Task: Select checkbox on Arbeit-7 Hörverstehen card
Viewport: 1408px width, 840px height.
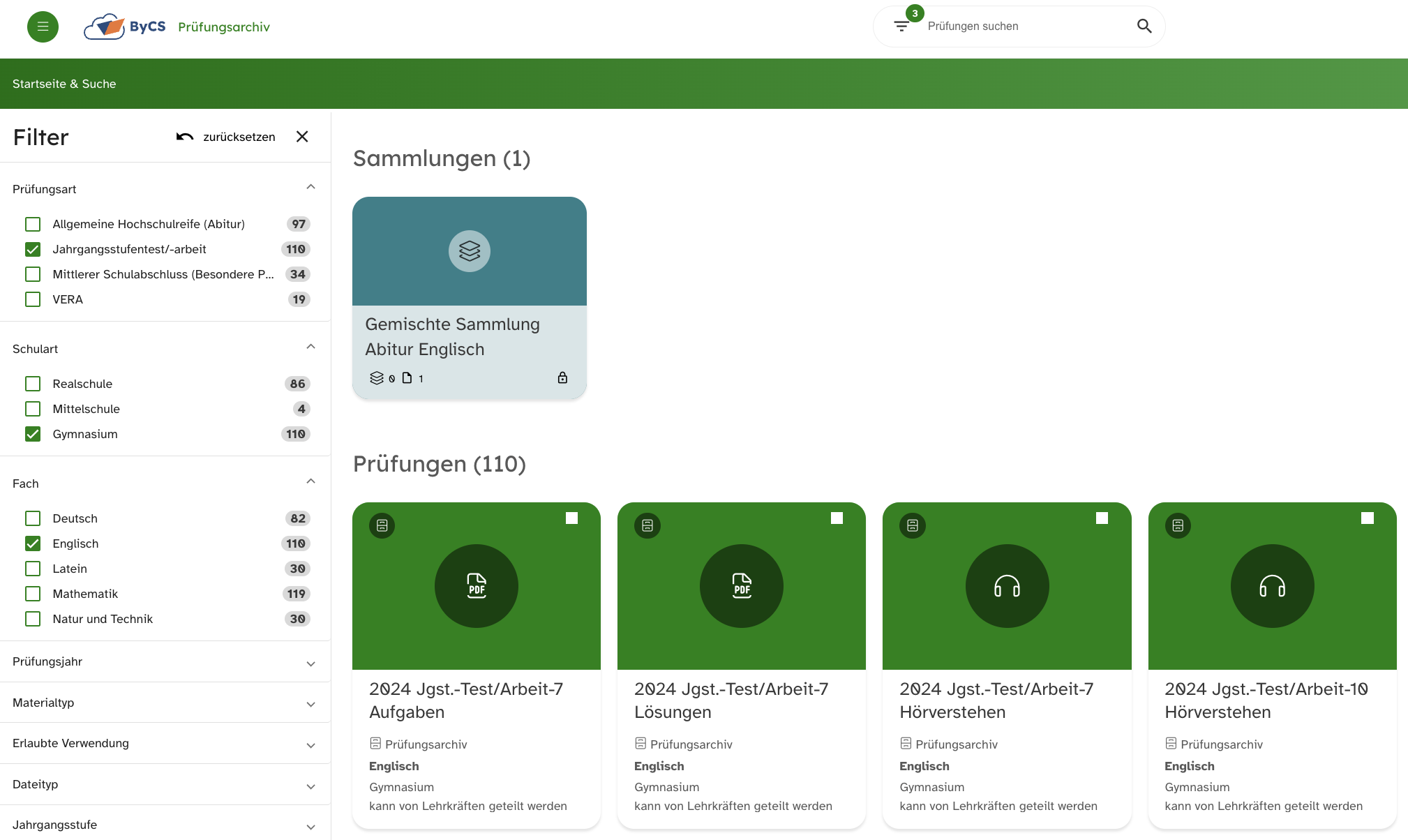Action: click(1102, 518)
